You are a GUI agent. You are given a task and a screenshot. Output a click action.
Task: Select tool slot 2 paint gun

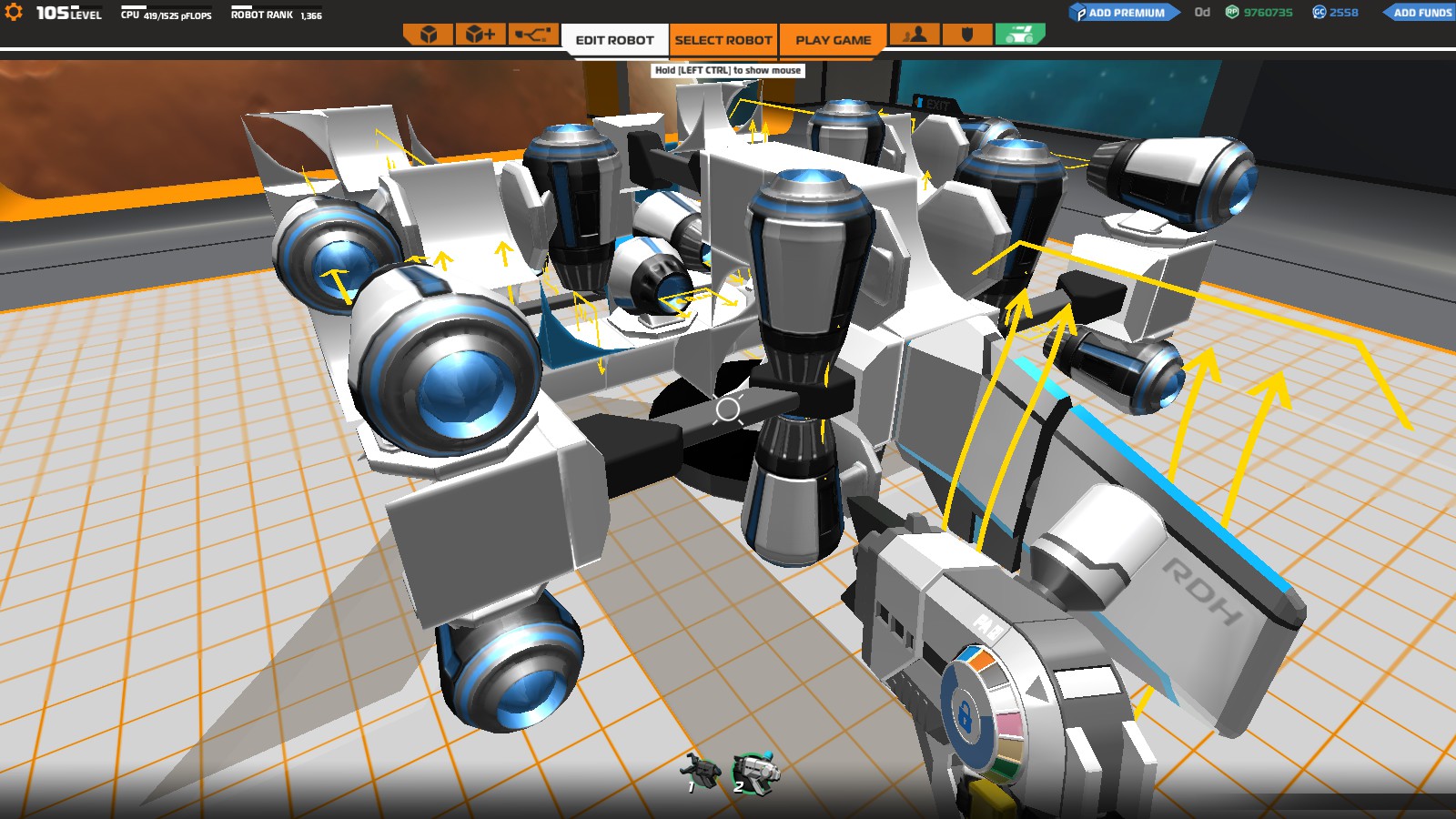click(756, 773)
